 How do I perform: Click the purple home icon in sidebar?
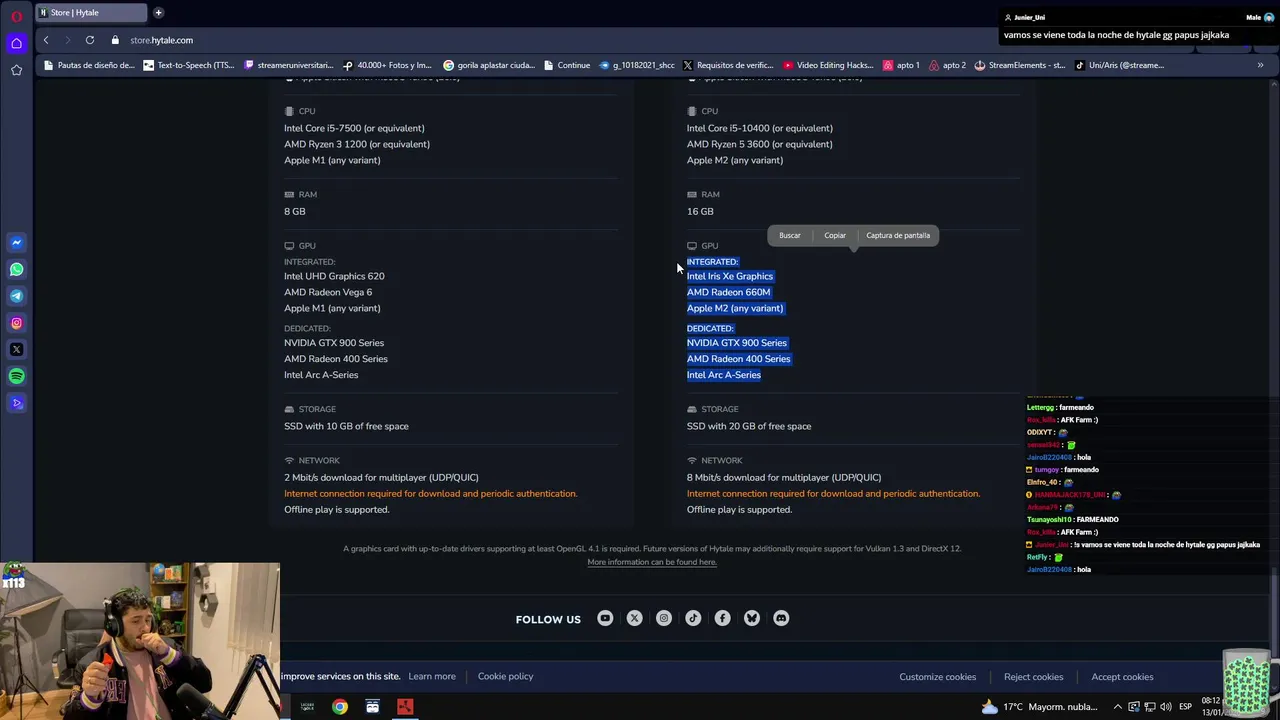tap(16, 42)
